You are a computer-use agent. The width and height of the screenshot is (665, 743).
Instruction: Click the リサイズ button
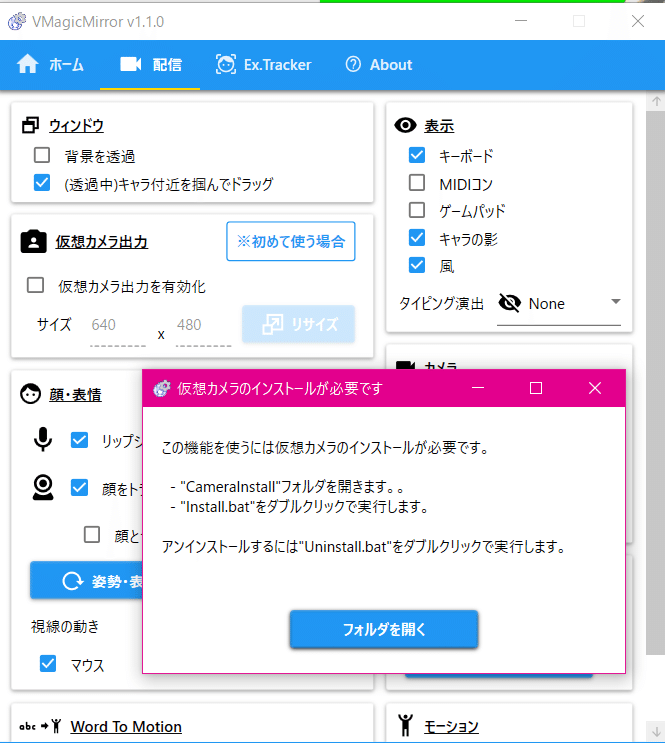click(x=298, y=324)
